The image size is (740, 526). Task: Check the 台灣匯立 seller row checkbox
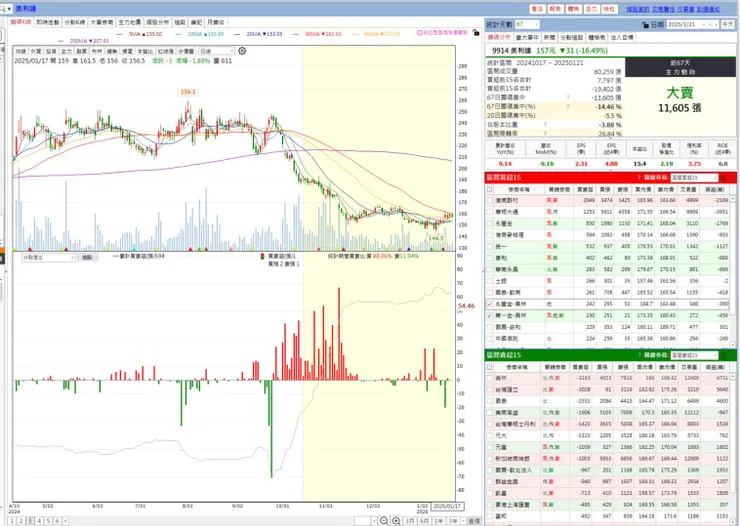tap(489, 390)
